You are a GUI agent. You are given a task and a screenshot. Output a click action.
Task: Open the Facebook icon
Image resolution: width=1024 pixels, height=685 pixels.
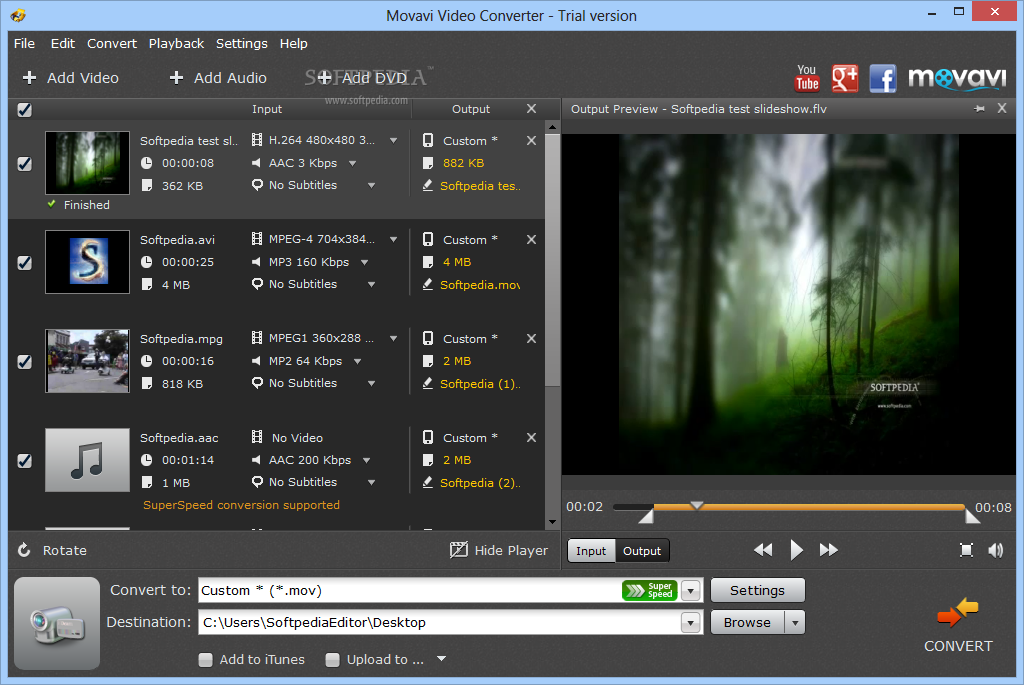pyautogui.click(x=883, y=78)
